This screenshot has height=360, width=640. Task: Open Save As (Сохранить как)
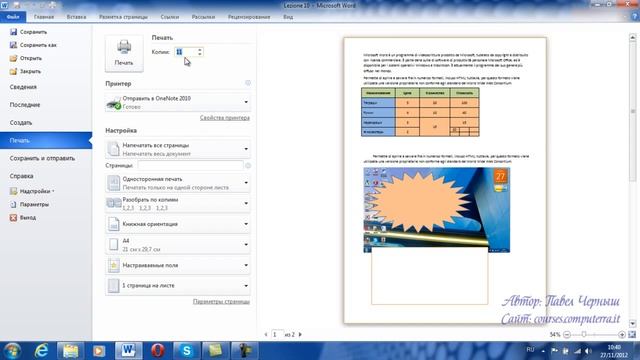pyautogui.click(x=33, y=45)
